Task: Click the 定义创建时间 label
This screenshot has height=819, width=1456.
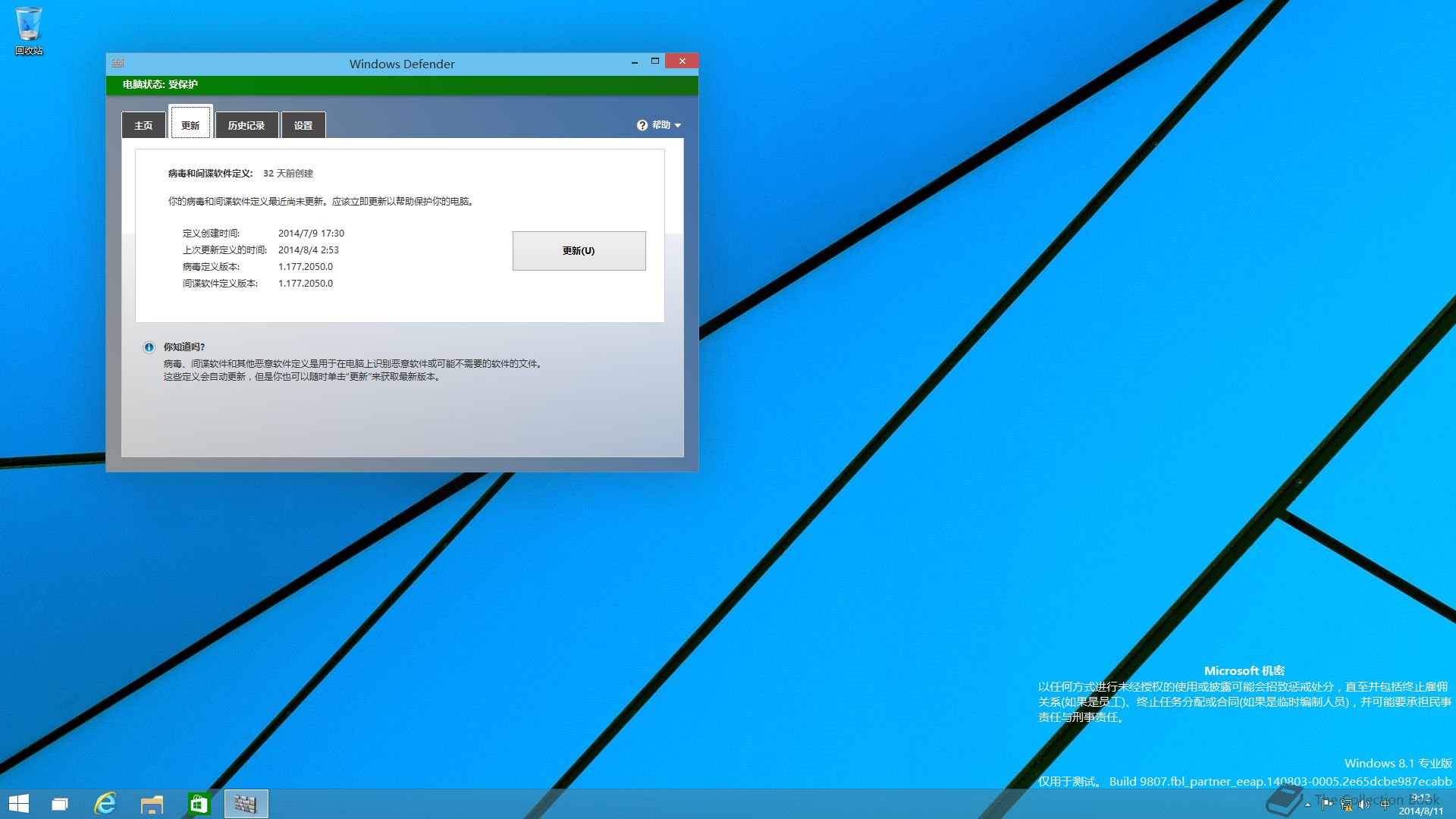Action: 212,234
